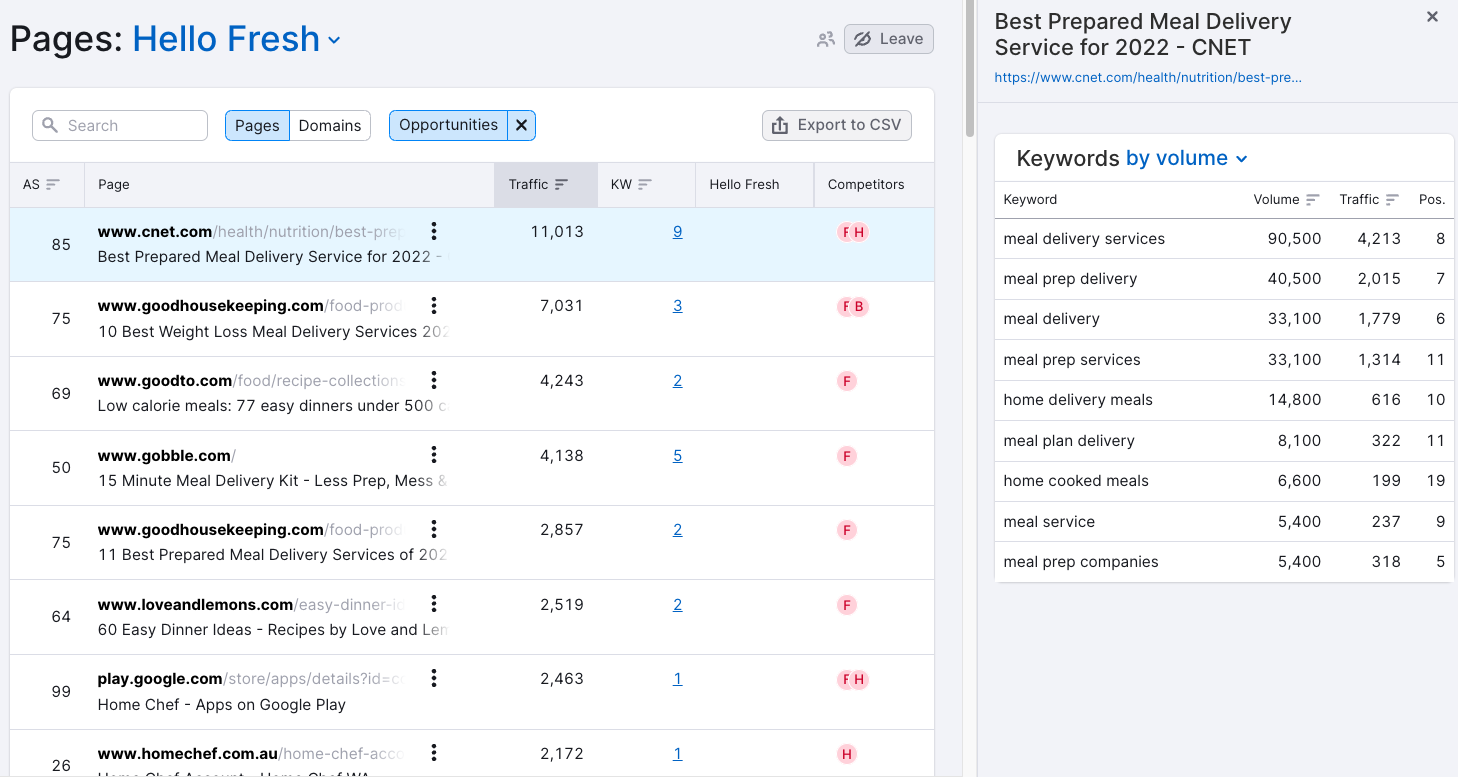Viewport: 1458px width, 777px height.
Task: Open three-dot menu for loveandlemons.com row
Action: (434, 604)
